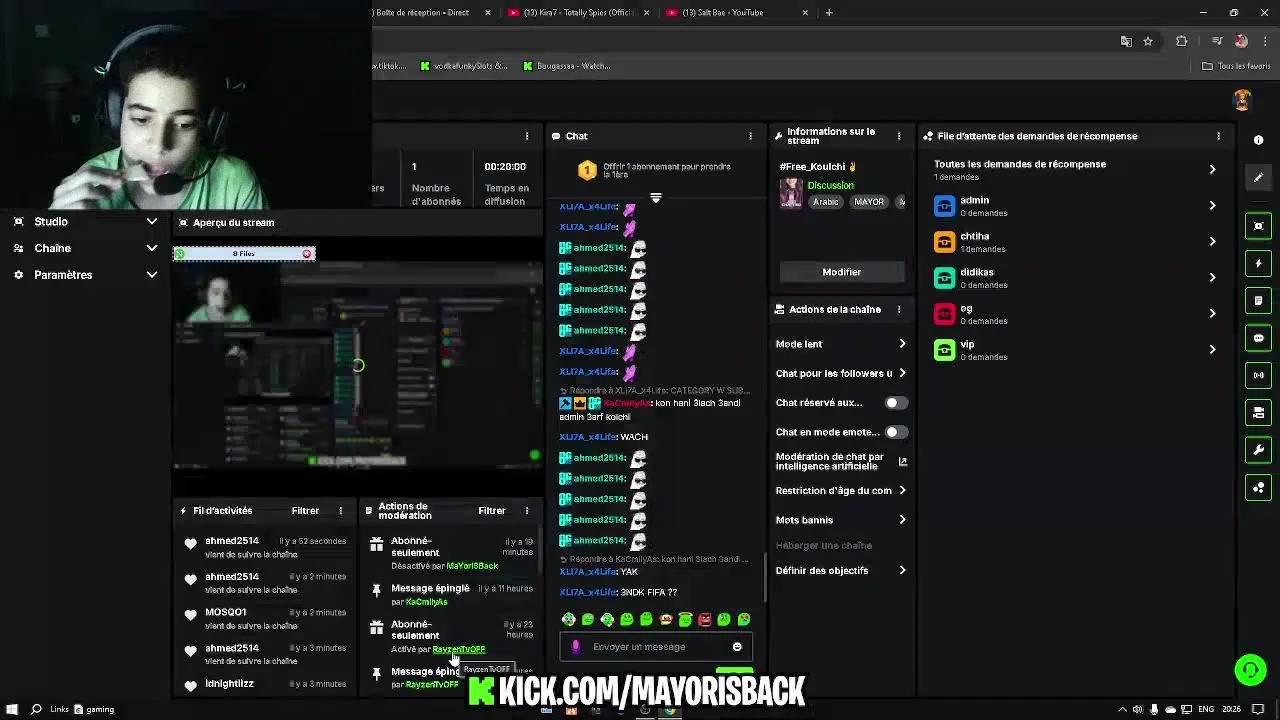Open Chat pour les followers settings
This screenshot has width=1280, height=720.
[841, 373]
